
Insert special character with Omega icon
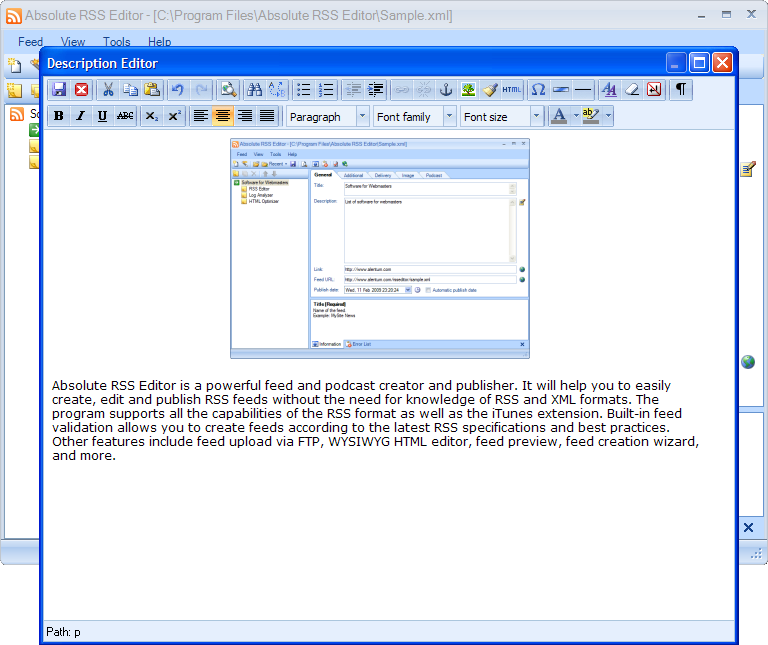(x=538, y=90)
